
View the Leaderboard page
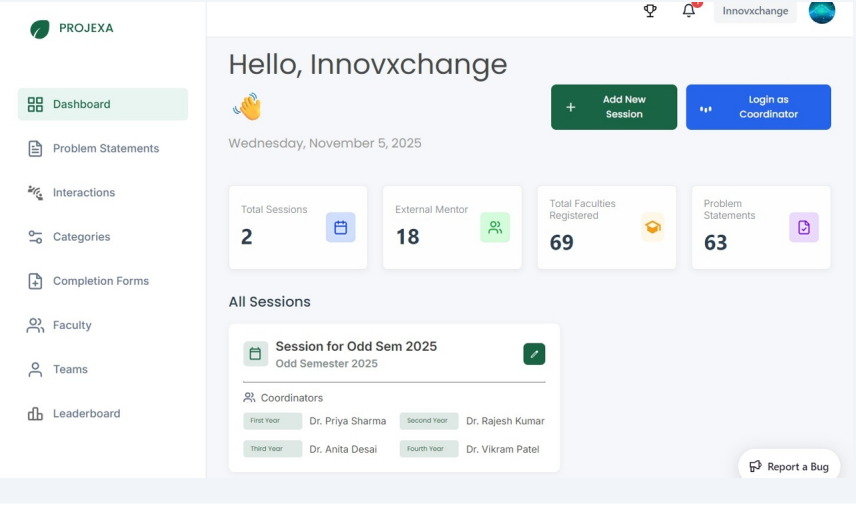point(86,413)
